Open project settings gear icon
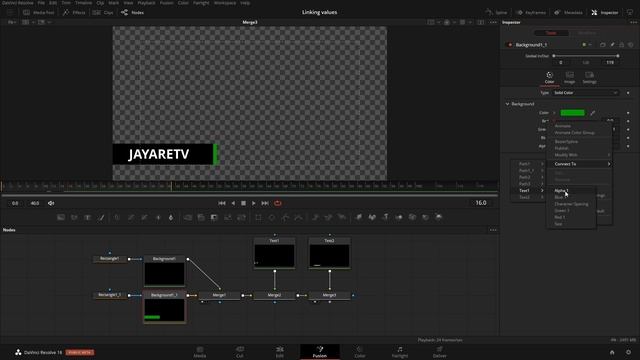Screen dimensions: 640x360 coord(629,352)
